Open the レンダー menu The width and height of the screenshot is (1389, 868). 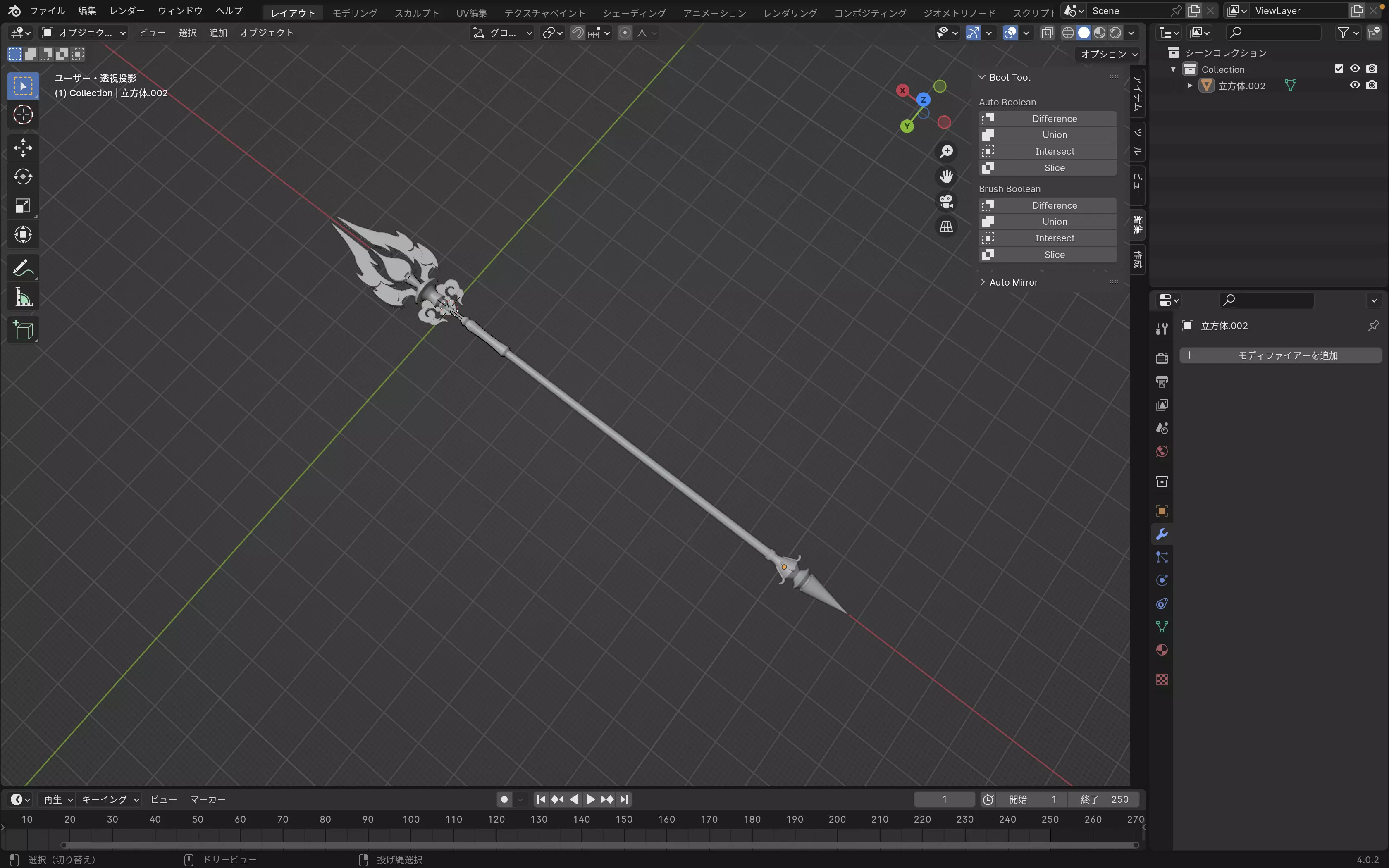(127, 11)
